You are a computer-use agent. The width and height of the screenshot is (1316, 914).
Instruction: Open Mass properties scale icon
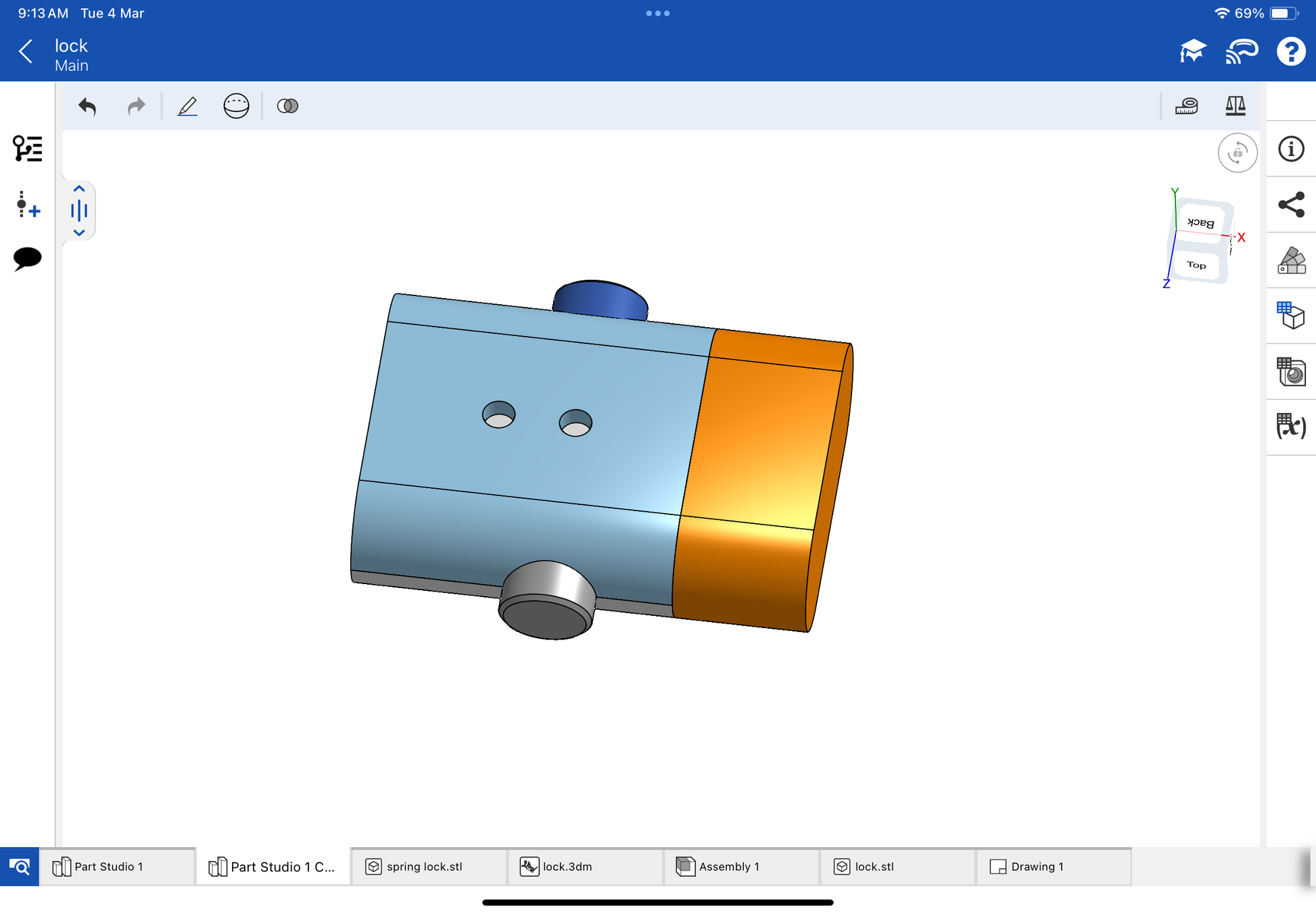pyautogui.click(x=1235, y=106)
